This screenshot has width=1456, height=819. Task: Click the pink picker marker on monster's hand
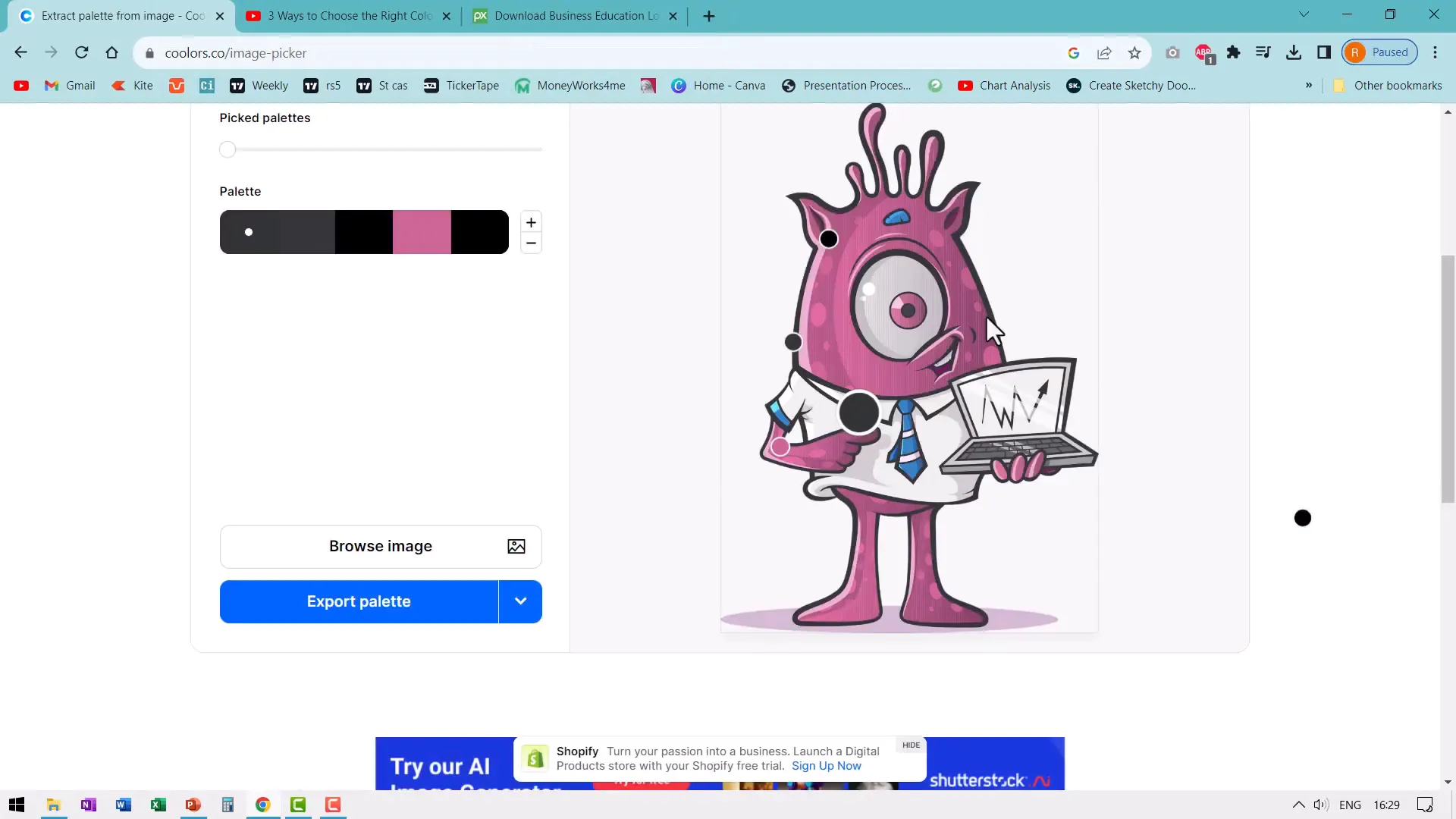(780, 447)
